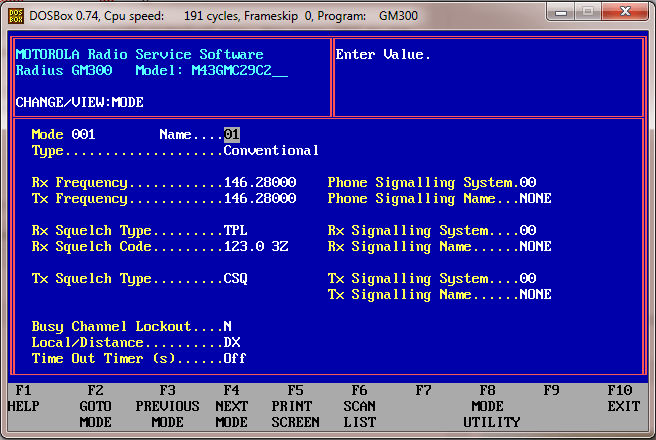Click the Busy Channel Lockout label
Screen dimensions: 656x440
tap(111, 327)
